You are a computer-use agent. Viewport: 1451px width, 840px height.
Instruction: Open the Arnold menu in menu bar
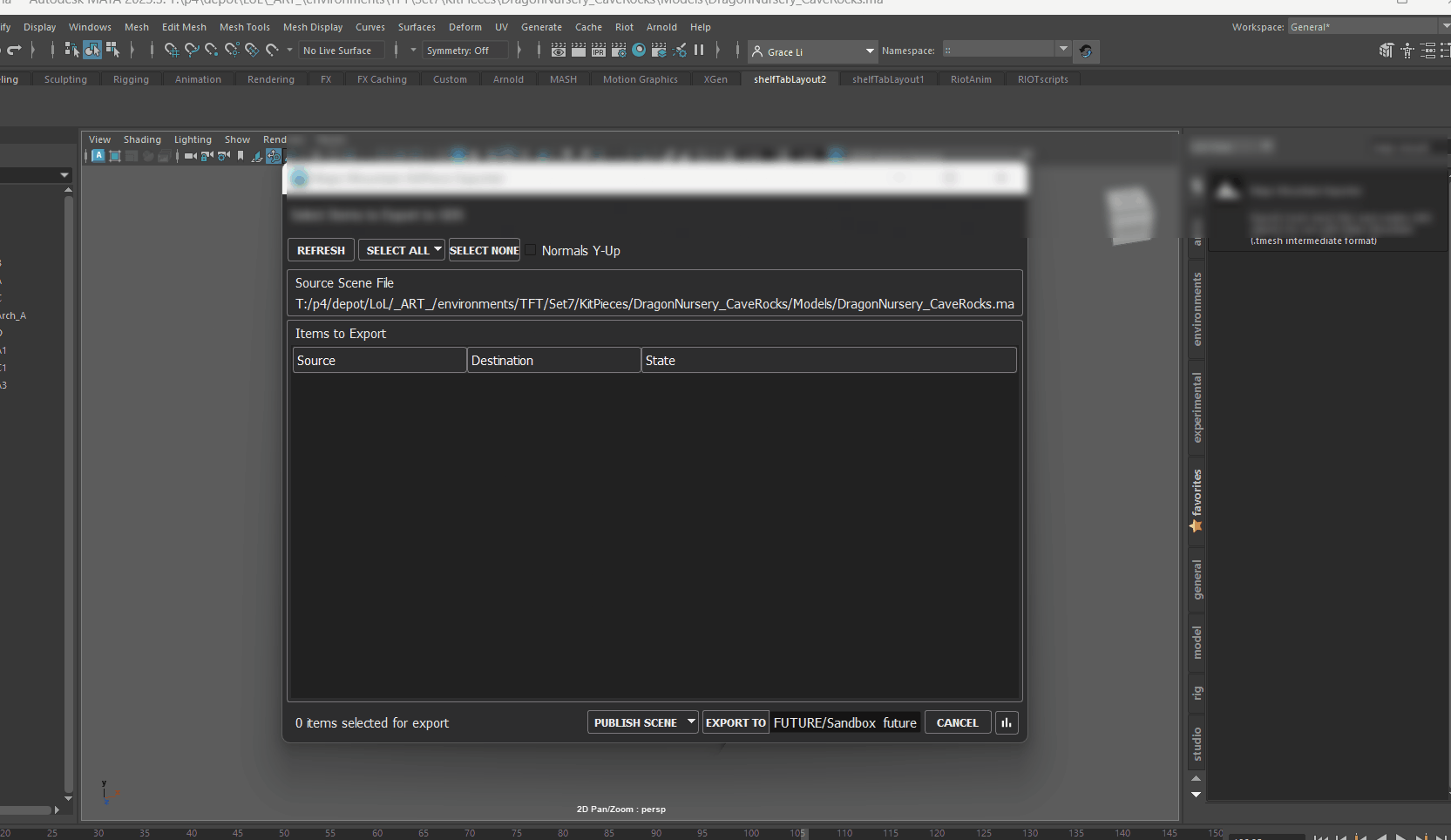pyautogui.click(x=661, y=27)
